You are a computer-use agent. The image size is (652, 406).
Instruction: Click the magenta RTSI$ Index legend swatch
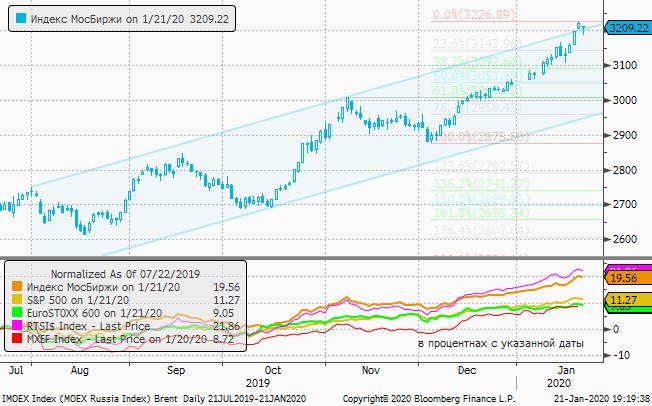coord(17,325)
